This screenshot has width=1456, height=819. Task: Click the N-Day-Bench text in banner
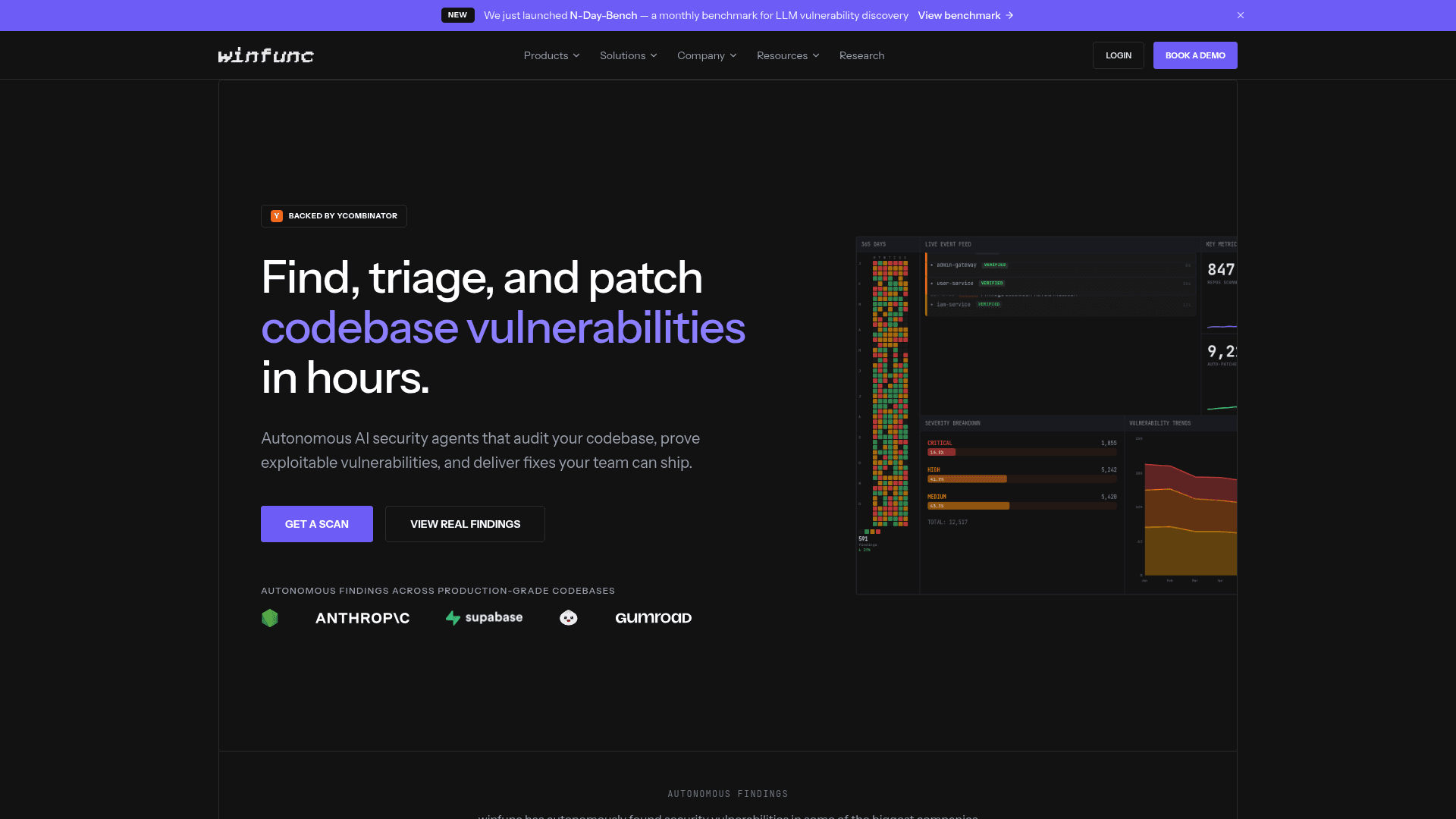coord(604,15)
